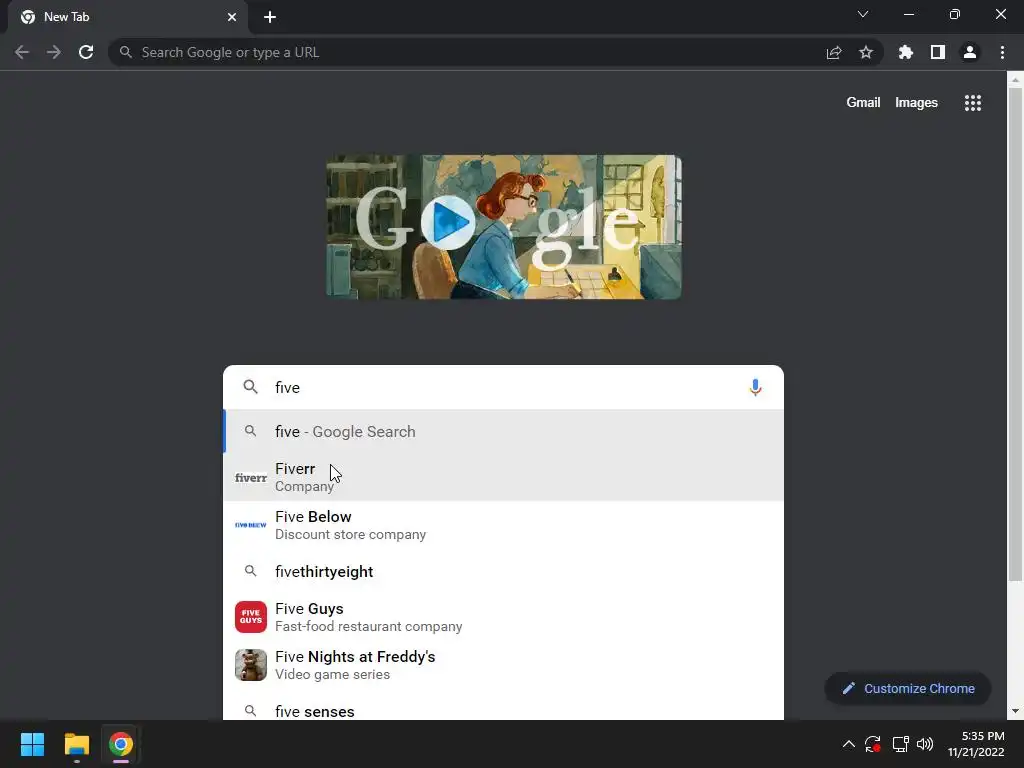Click the Freddy bear thumbnail

[x=251, y=665]
